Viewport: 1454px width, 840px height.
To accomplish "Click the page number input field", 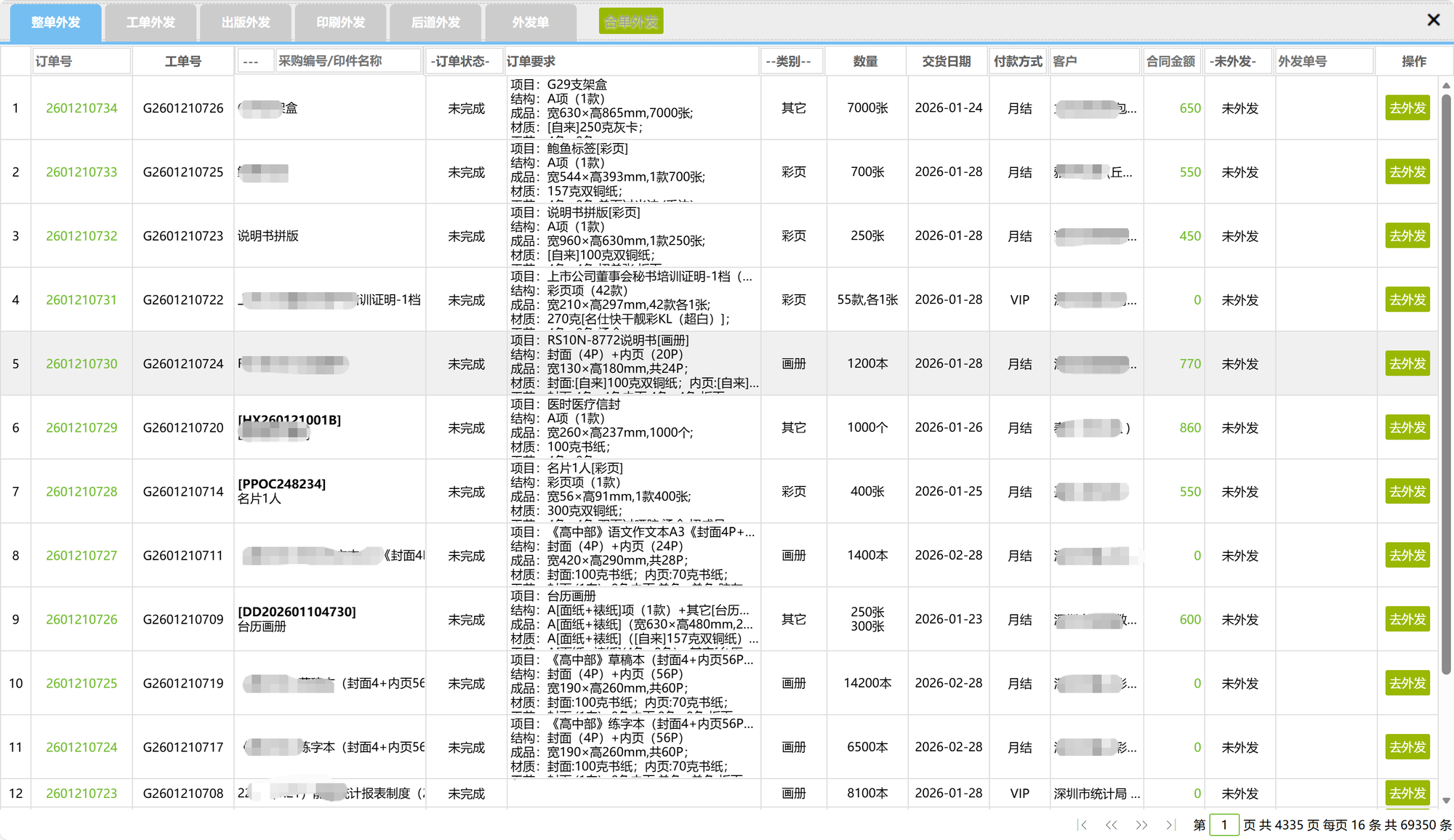I will coord(1224,825).
